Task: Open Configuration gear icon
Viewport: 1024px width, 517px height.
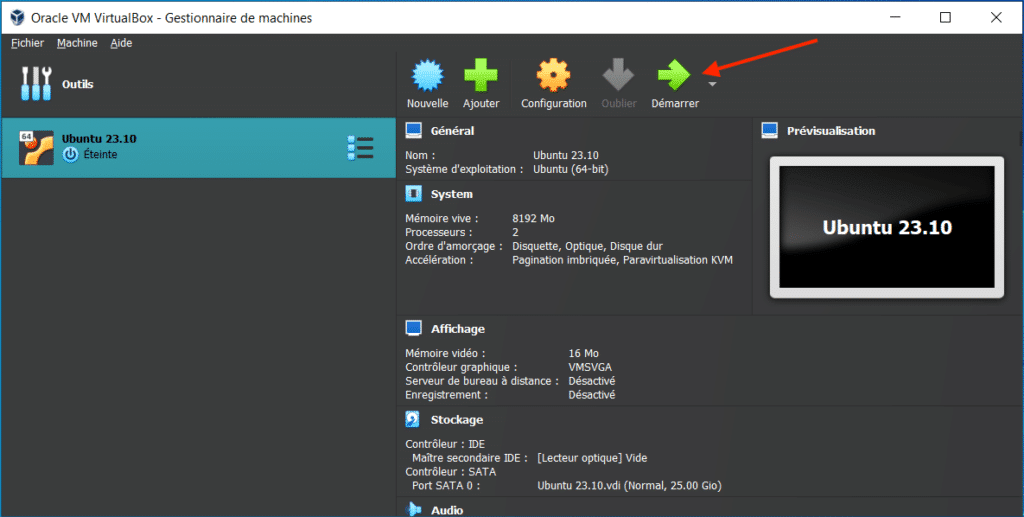Action: (553, 75)
